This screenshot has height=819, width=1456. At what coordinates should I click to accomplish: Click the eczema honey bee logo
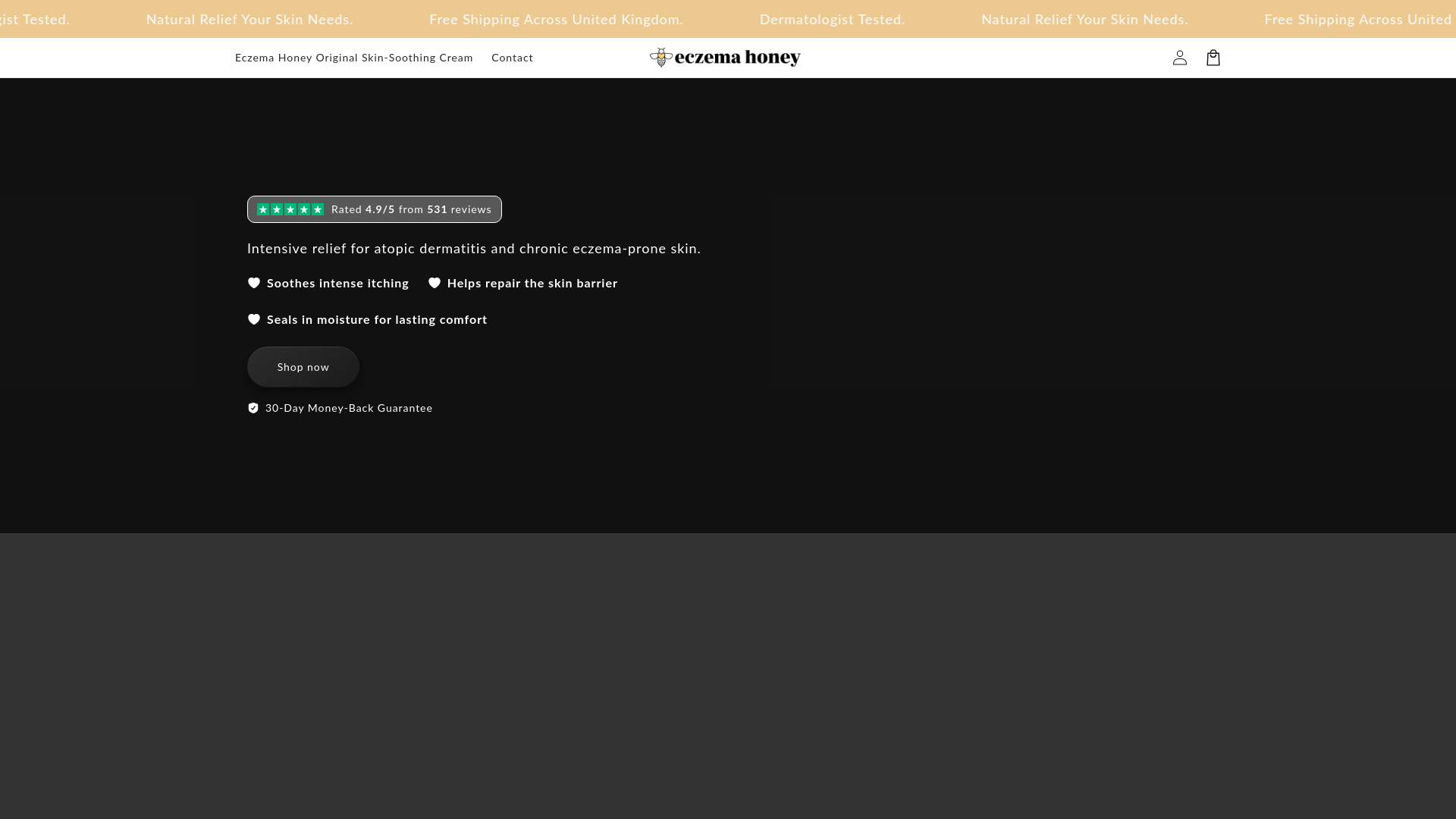pos(725,58)
